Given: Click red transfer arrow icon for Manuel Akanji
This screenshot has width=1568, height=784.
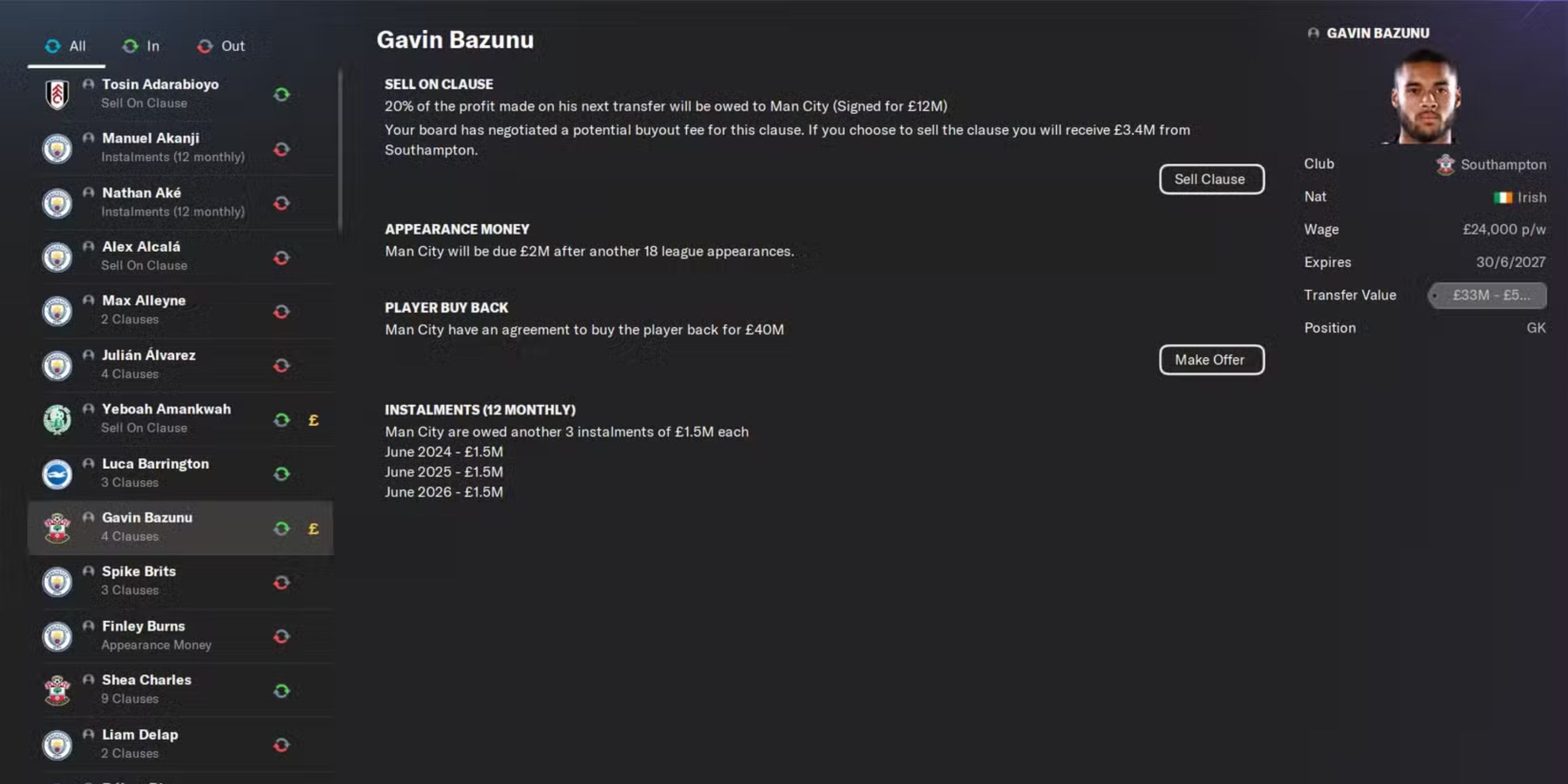Looking at the screenshot, I should click(281, 149).
